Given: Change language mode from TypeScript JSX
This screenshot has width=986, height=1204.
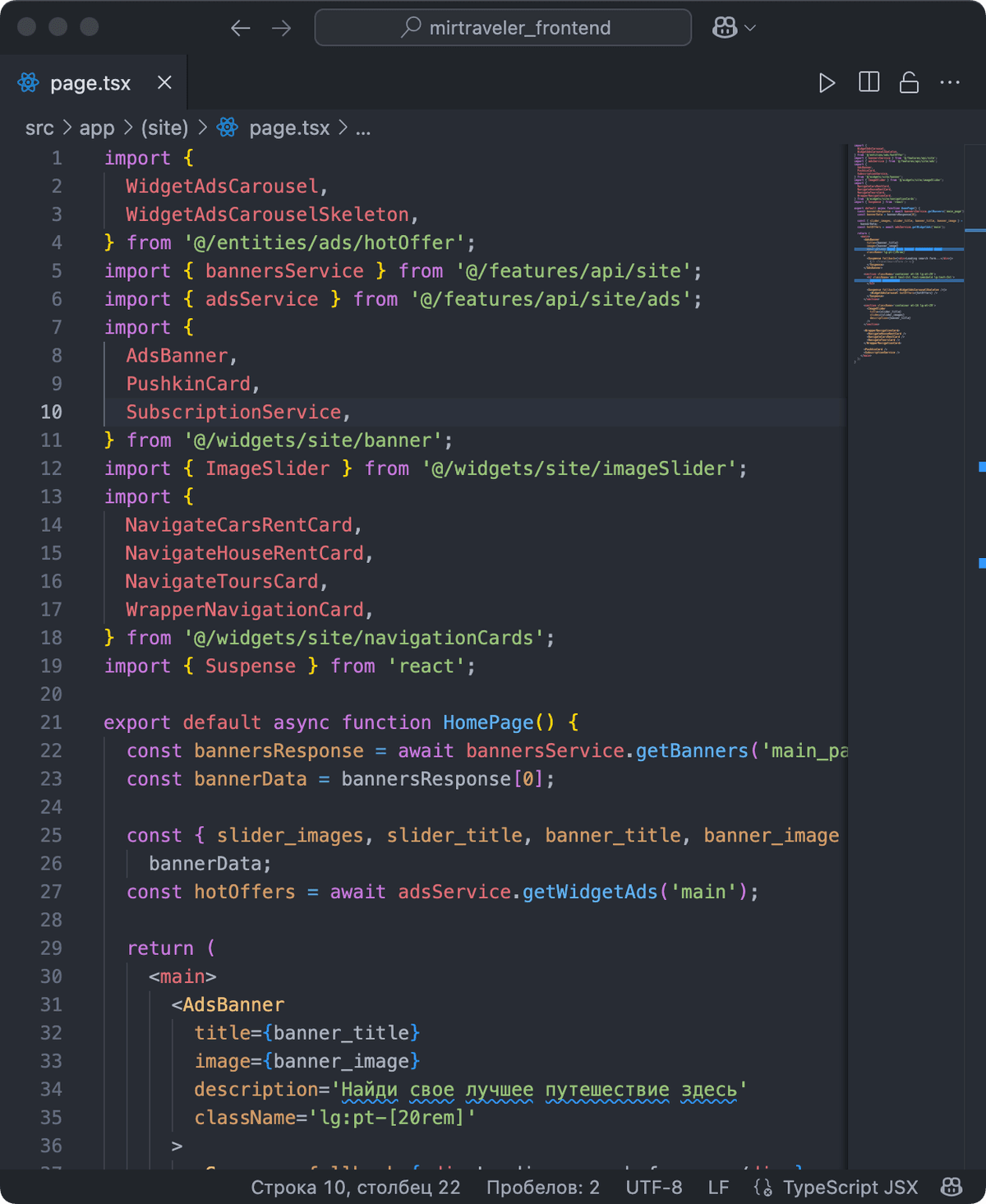Looking at the screenshot, I should tap(850, 1188).
